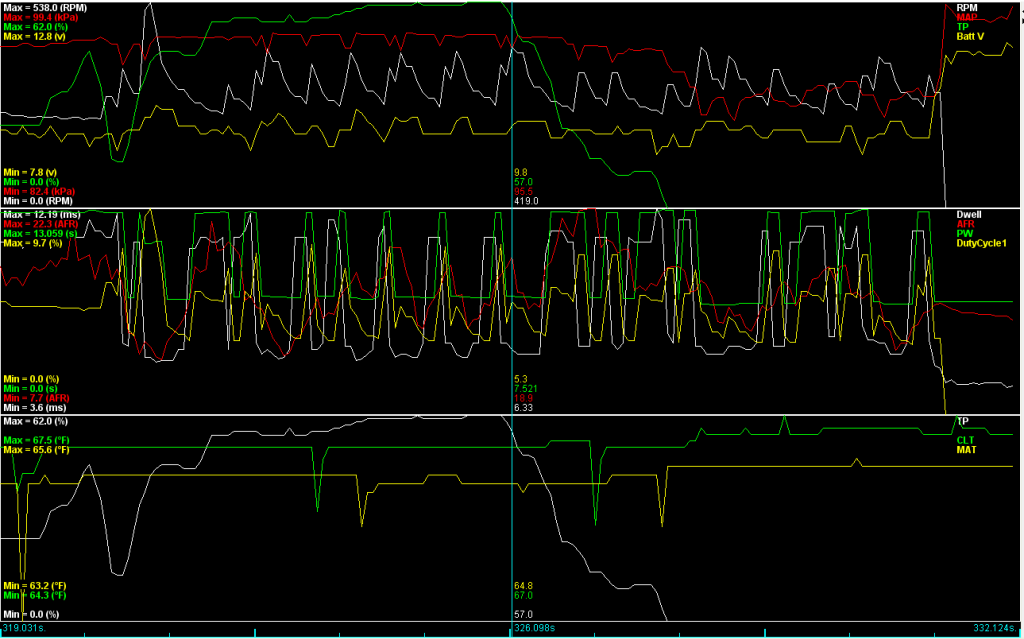Click the cursor value 64.8
Image resolution: width=1024 pixels, height=639 pixels.
(x=524, y=585)
